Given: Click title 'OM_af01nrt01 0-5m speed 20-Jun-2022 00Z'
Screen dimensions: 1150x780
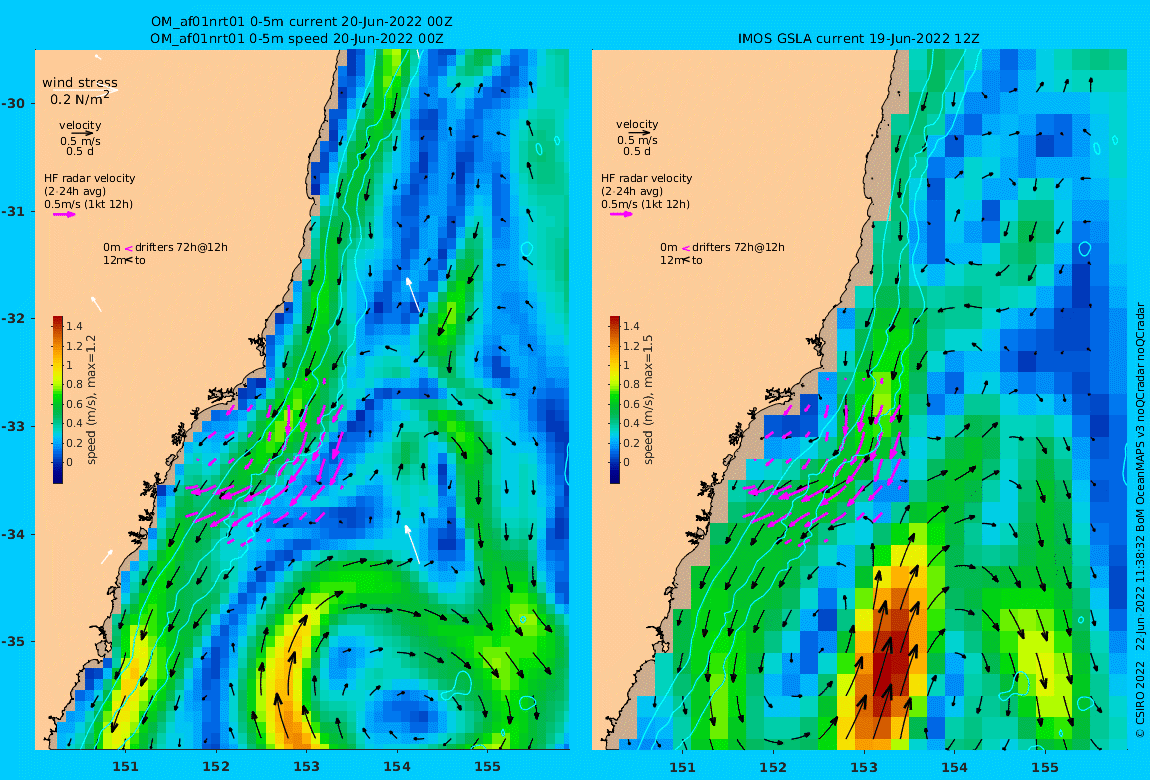Looking at the screenshot, I should point(296,38).
